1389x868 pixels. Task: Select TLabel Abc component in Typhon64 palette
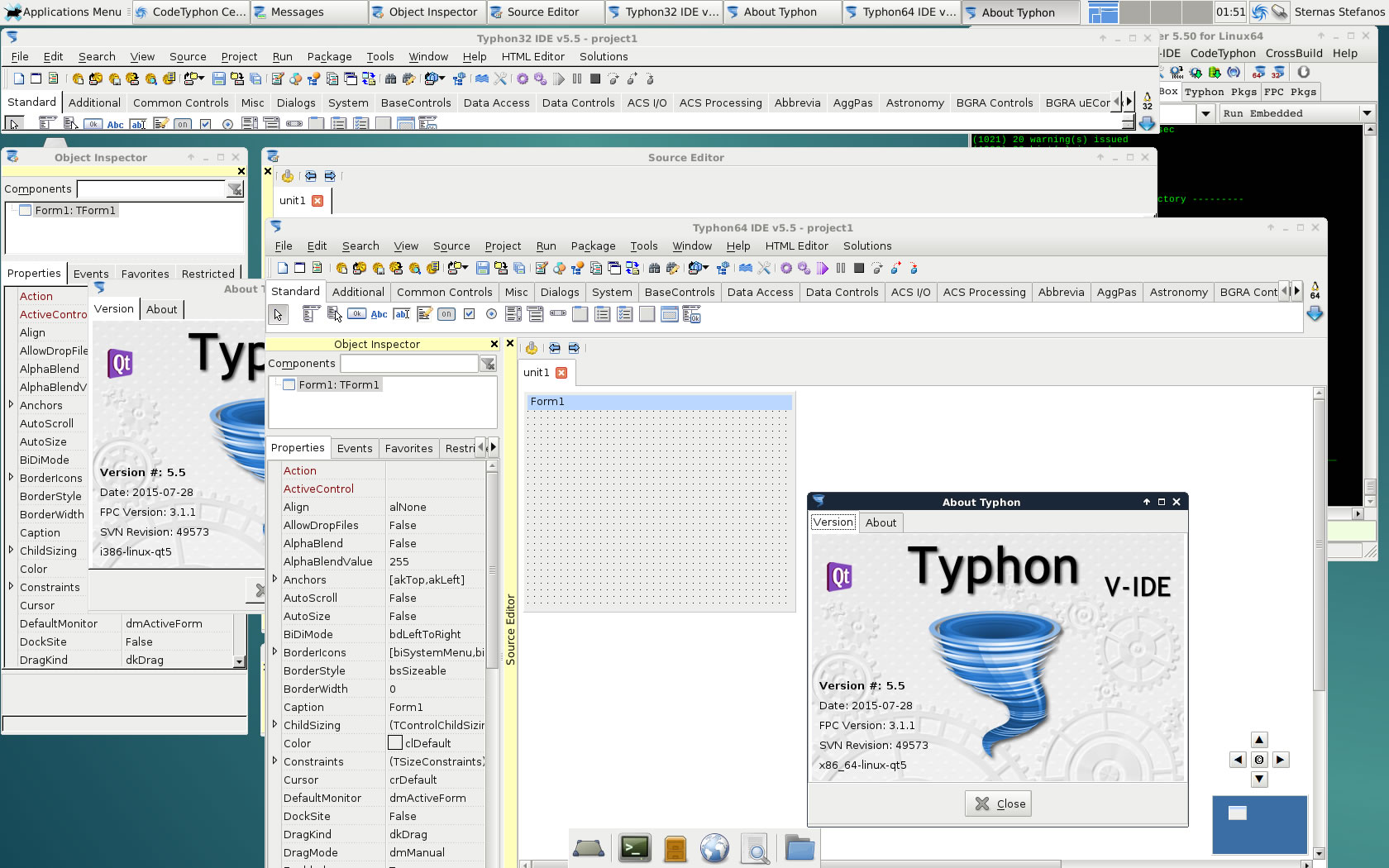[379, 314]
